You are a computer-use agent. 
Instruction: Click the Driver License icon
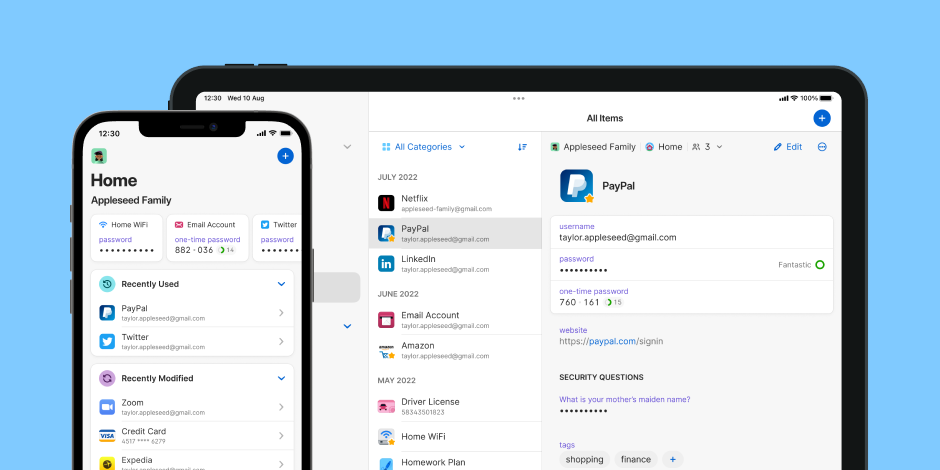[386, 406]
